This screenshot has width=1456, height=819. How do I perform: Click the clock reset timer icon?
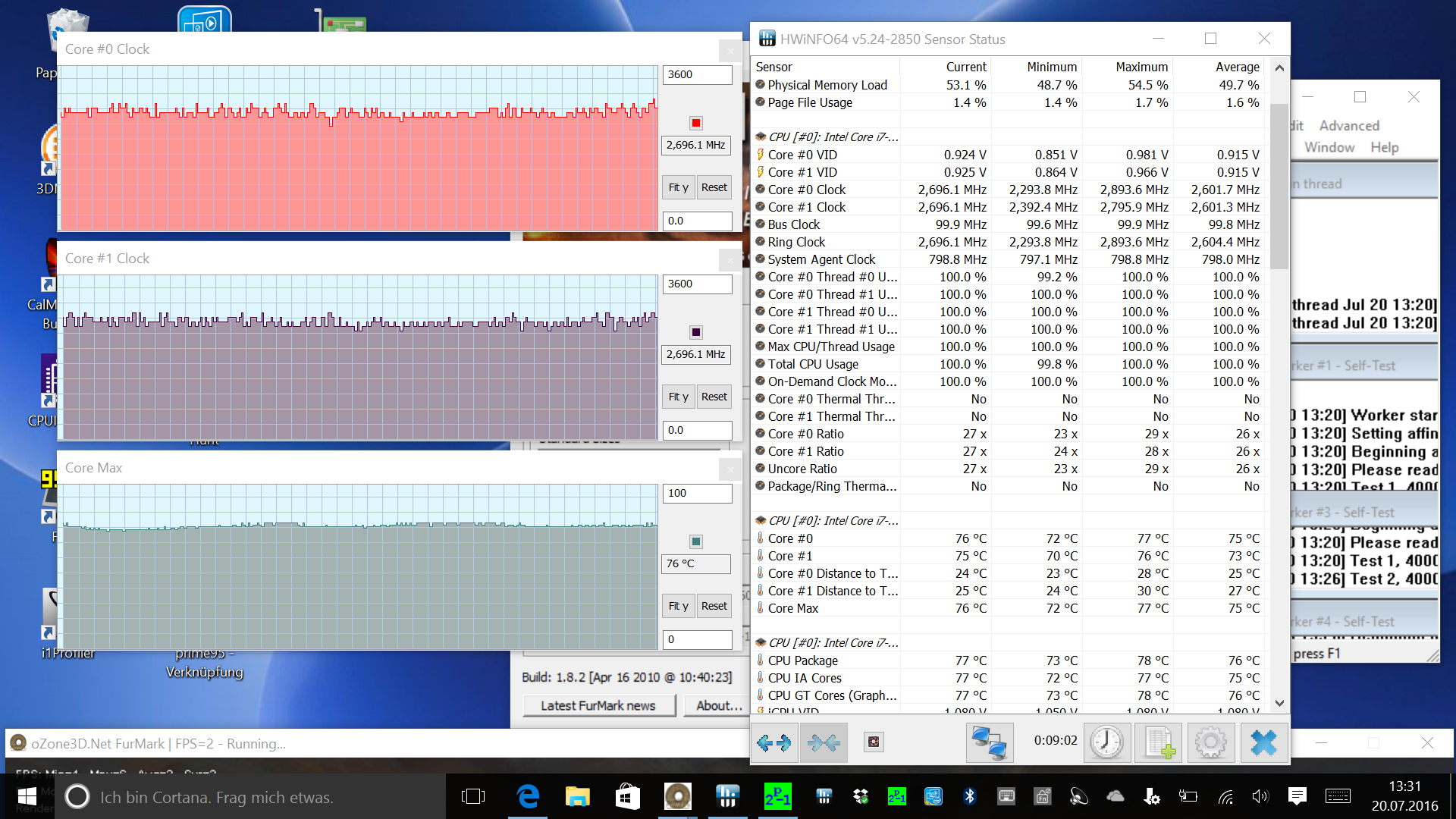click(x=1106, y=742)
